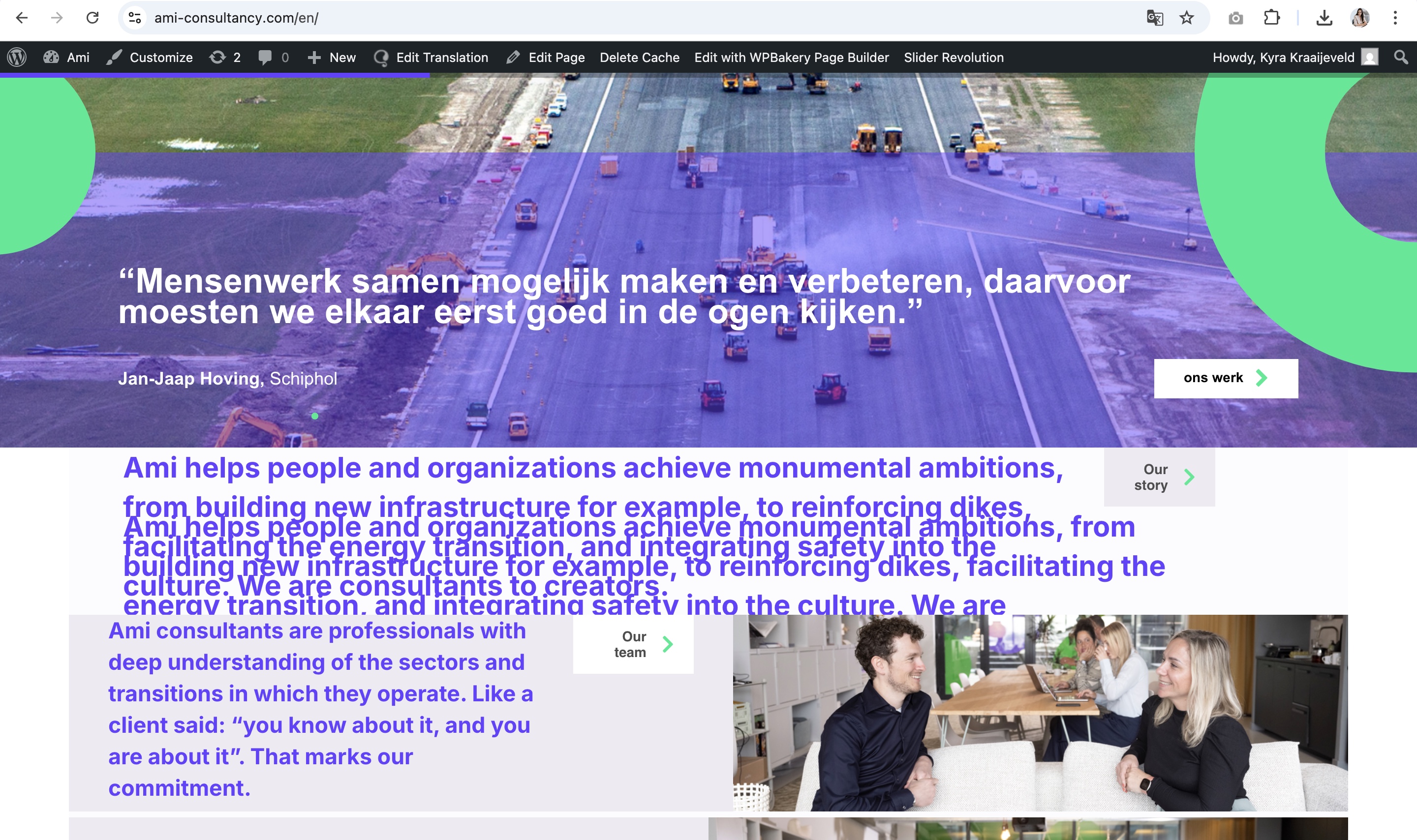The height and width of the screenshot is (840, 1417).
Task: Open browser downloads
Action: pyautogui.click(x=1324, y=18)
